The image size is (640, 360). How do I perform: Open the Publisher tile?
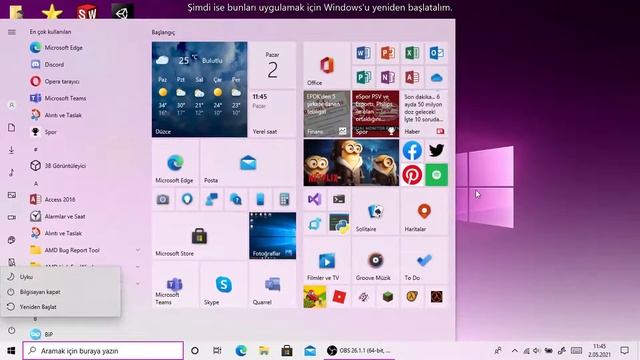pos(363,77)
